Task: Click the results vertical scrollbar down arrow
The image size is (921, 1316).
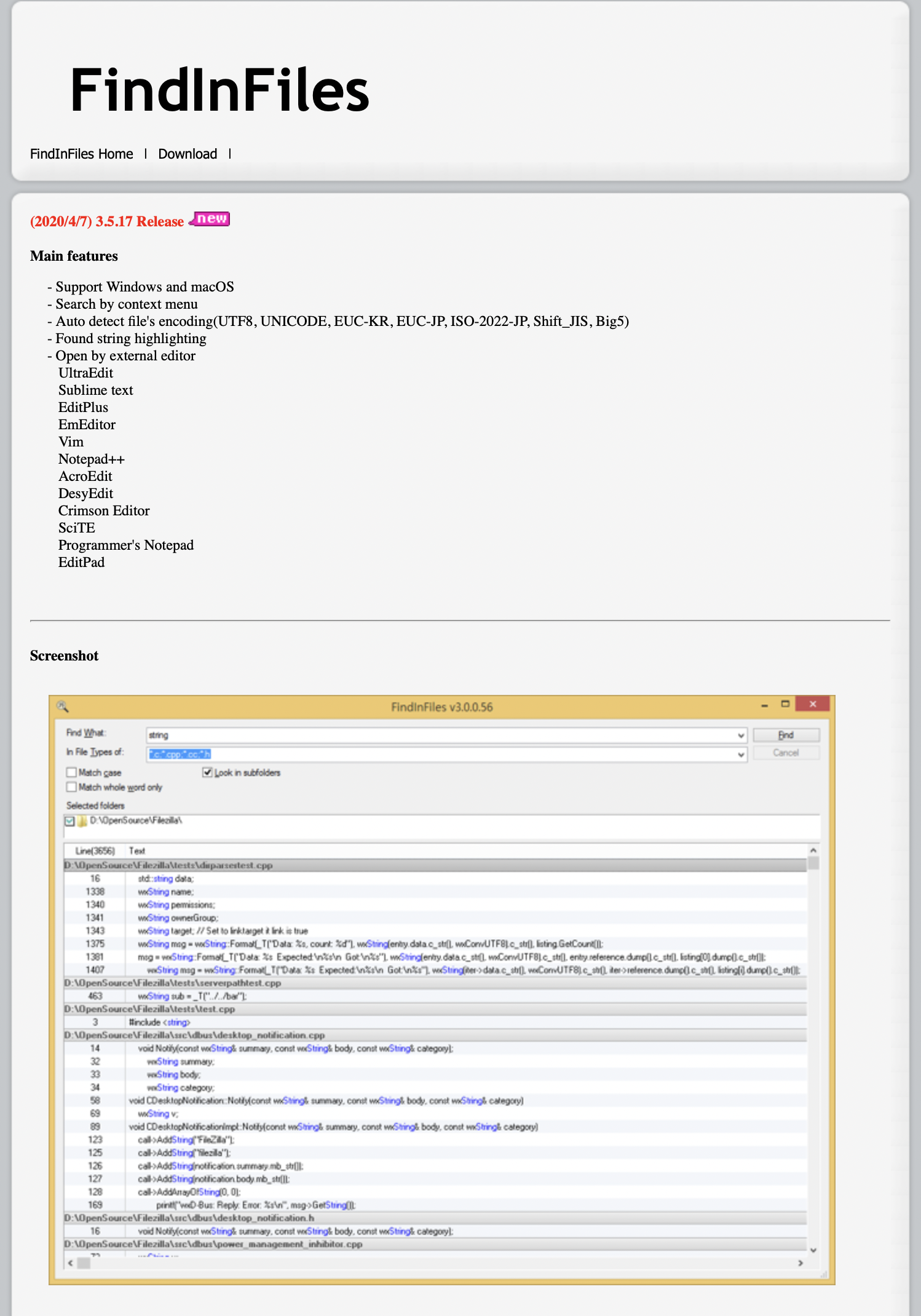Action: tap(813, 1250)
